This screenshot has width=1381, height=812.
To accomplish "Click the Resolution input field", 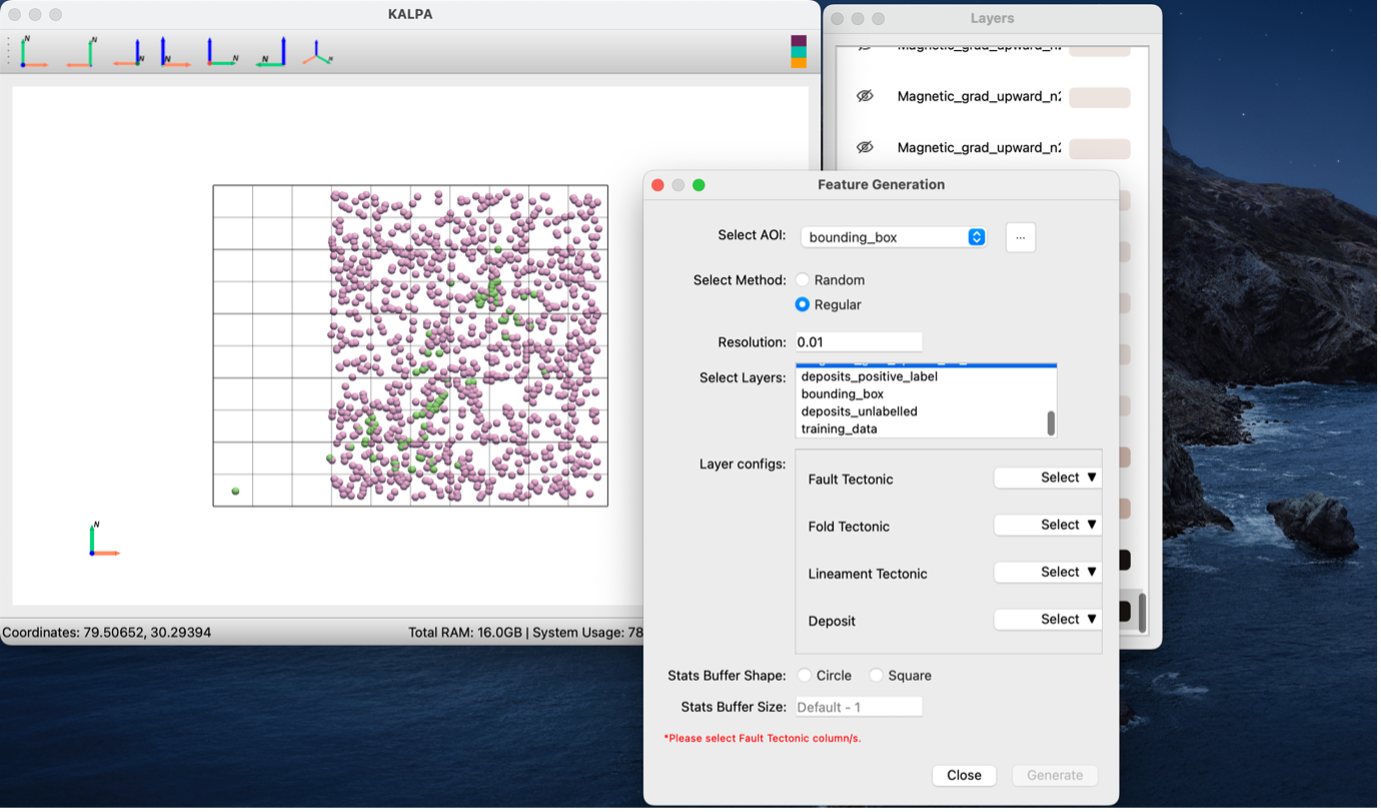I will [x=859, y=342].
